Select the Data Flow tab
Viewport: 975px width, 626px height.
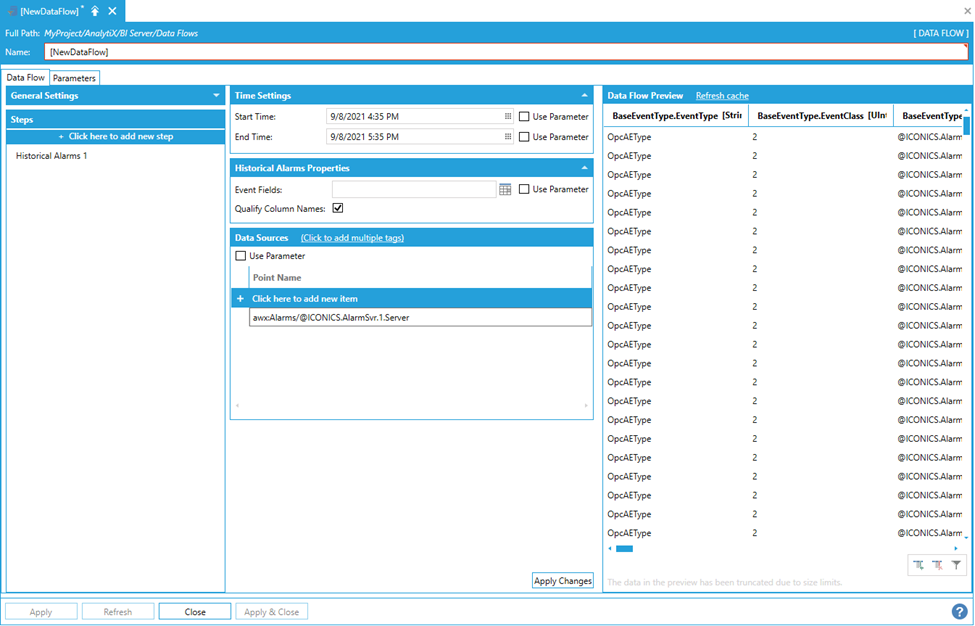click(x=26, y=77)
